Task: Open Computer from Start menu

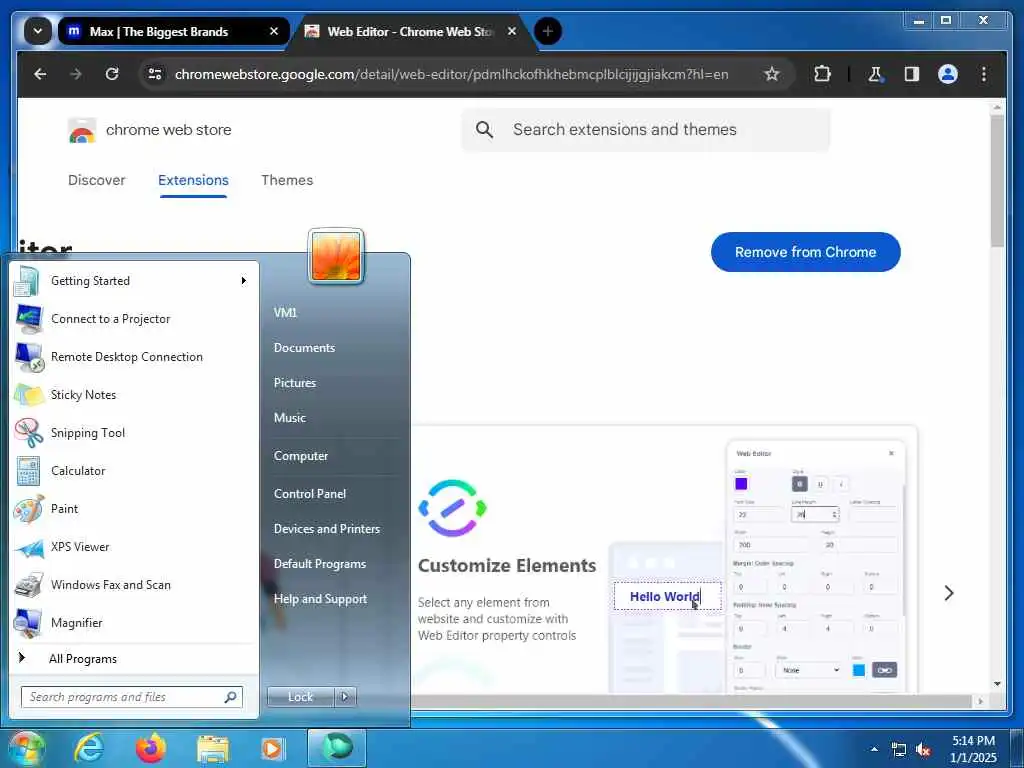Action: pyautogui.click(x=301, y=456)
